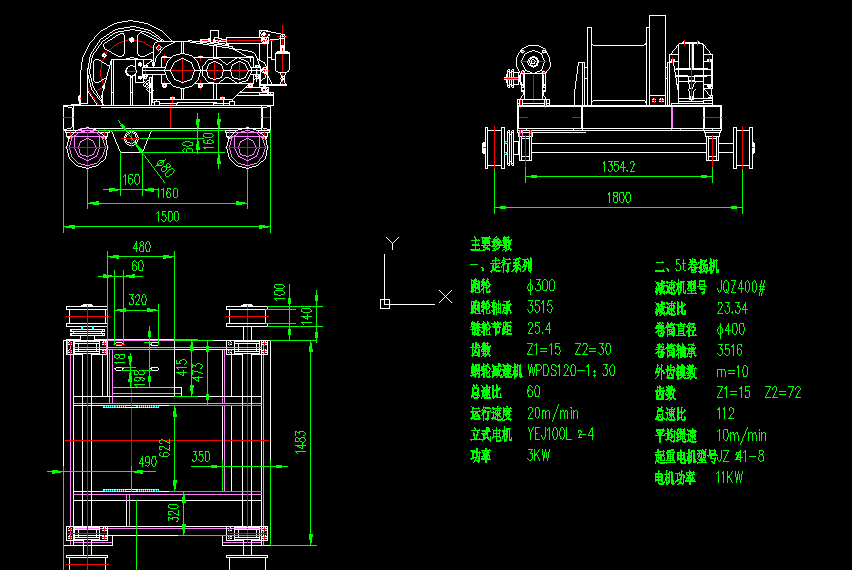Screen dimensions: 852x570
Task: Click the 跑轮轴承 label
Action: 491,308
